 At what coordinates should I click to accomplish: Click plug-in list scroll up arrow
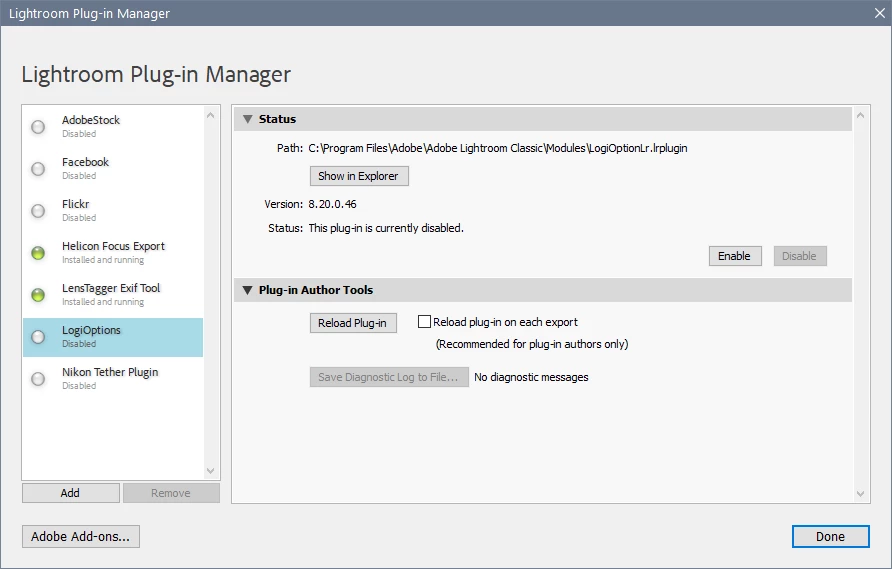pyautogui.click(x=210, y=116)
